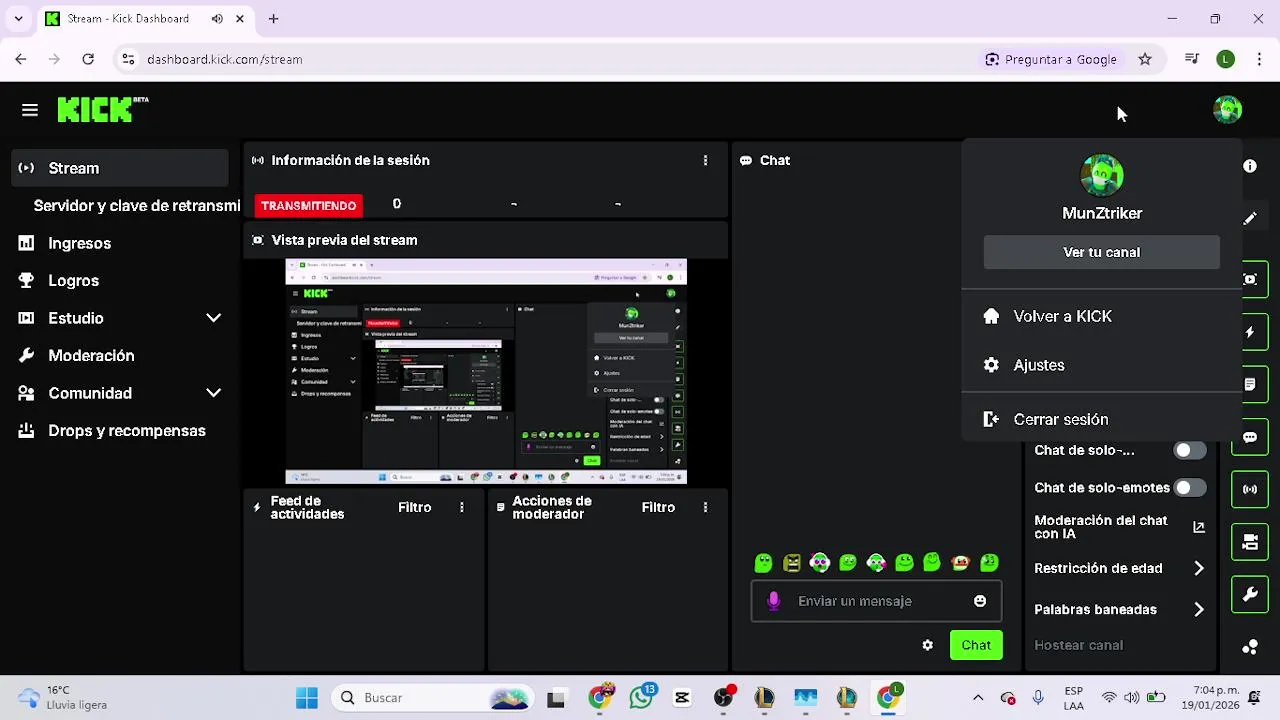1280x720 pixels.
Task: Expand the Estudio sidebar section
Action: [x=213, y=318]
